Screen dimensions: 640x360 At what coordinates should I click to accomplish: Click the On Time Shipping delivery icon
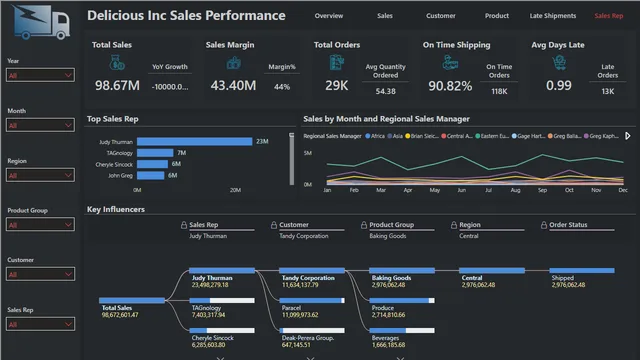[450, 63]
